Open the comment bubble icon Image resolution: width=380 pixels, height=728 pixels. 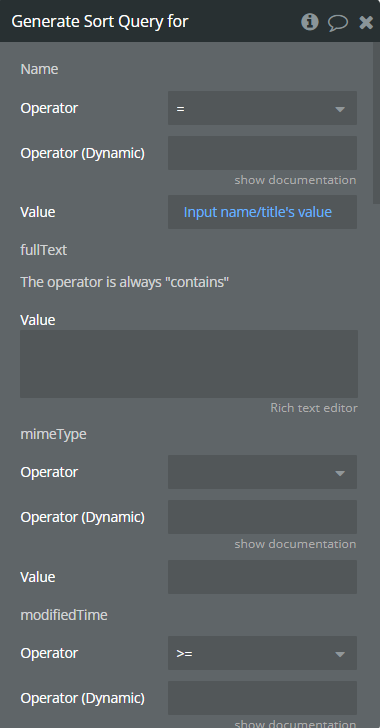(338, 22)
